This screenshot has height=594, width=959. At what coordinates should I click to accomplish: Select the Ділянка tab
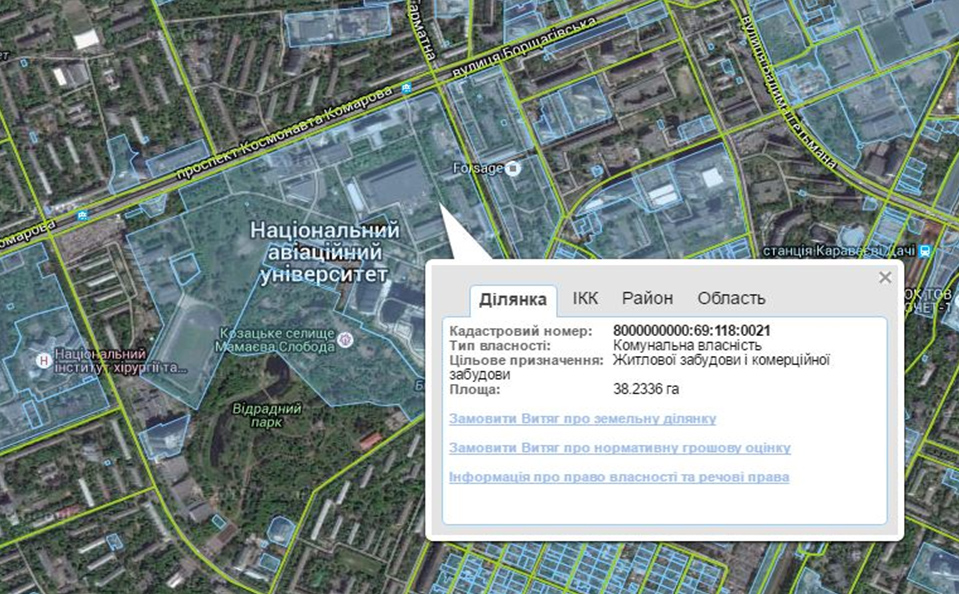[513, 299]
